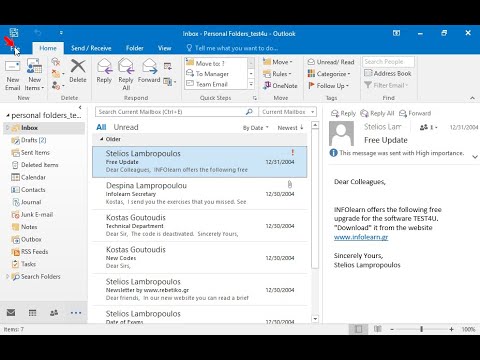The width and height of the screenshot is (480, 360).
Task: Open the Address Book
Action: point(388,73)
